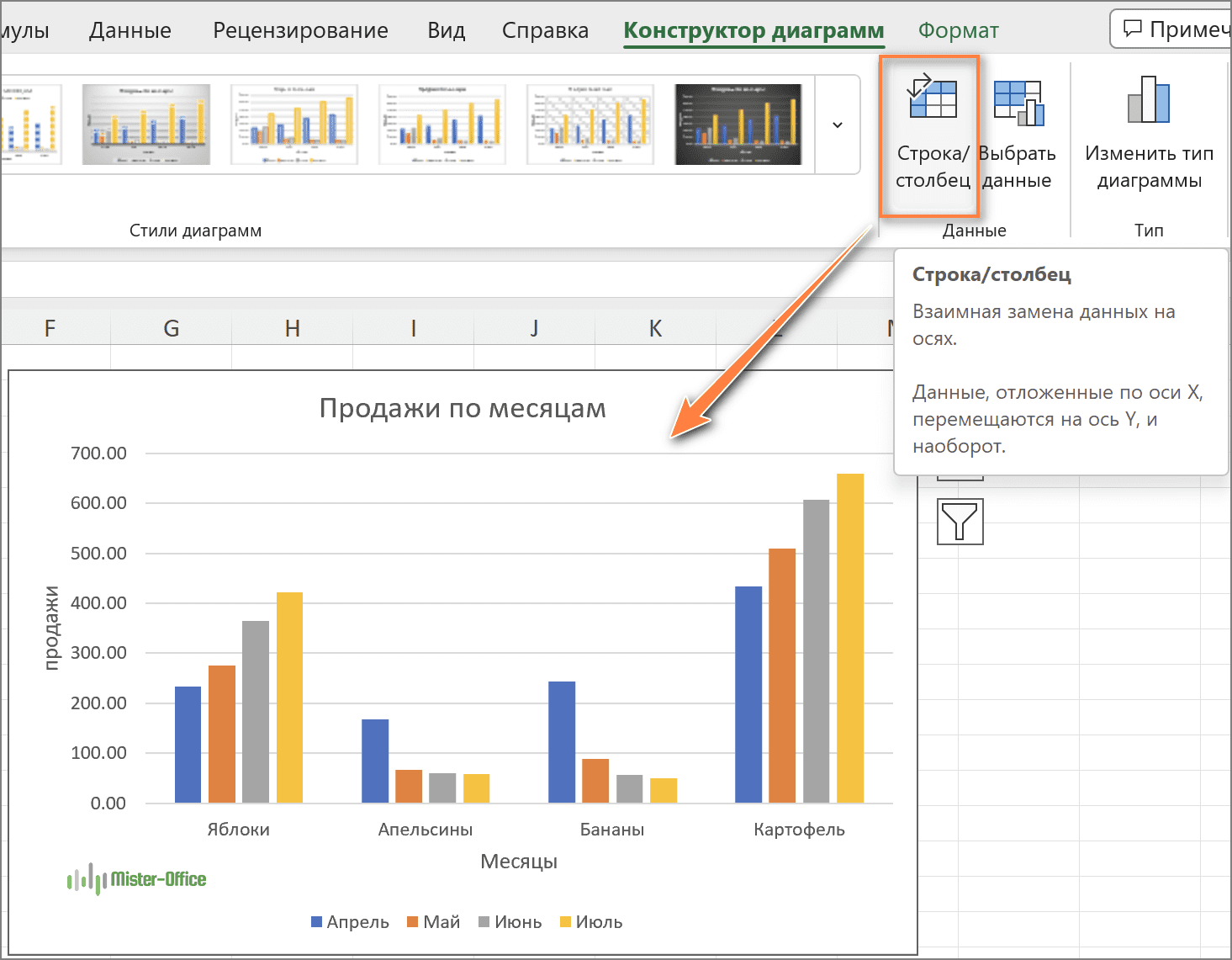Click the 700.00 axis value label
Image resolution: width=1232 pixels, height=960 pixels.
[x=99, y=453]
